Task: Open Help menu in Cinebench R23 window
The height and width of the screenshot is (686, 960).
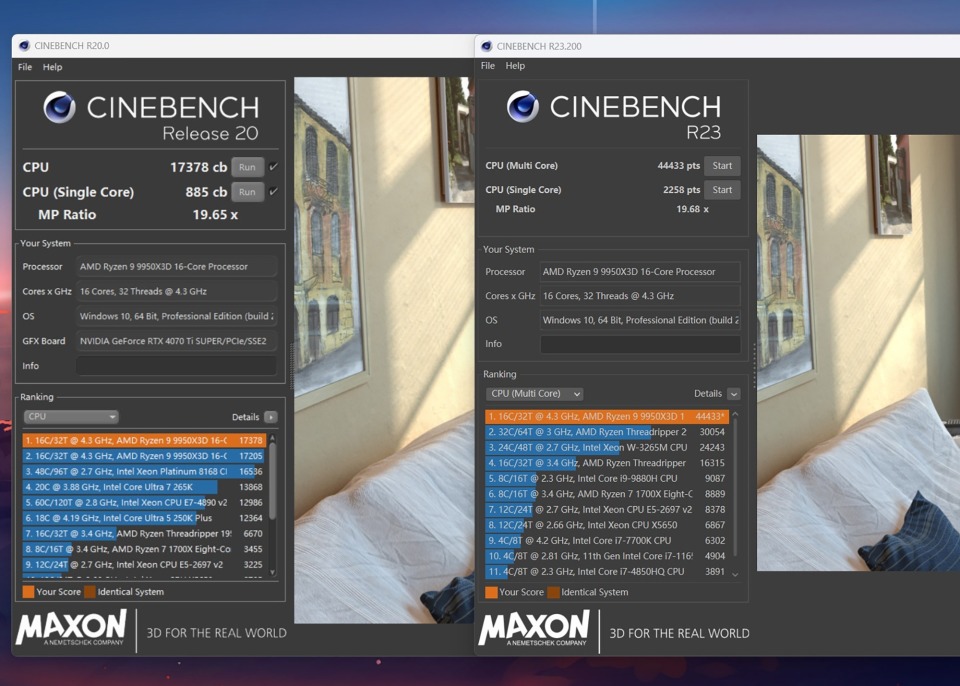Action: tap(515, 66)
